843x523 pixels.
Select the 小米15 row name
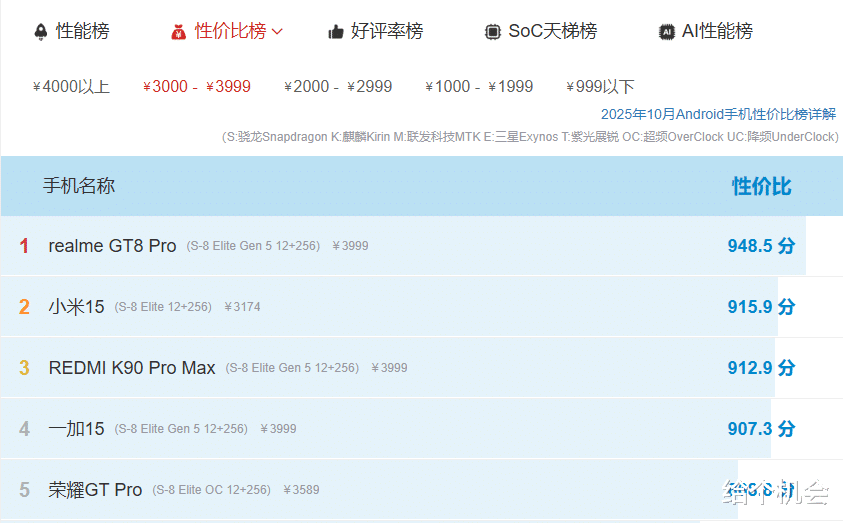[76, 307]
